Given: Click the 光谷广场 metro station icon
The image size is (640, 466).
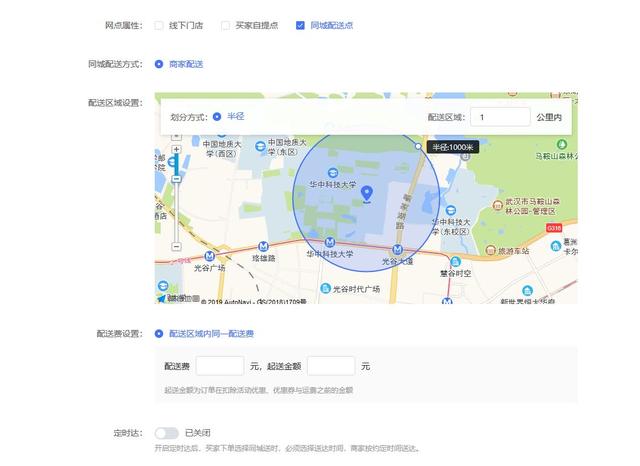Looking at the screenshot, I should [x=209, y=256].
